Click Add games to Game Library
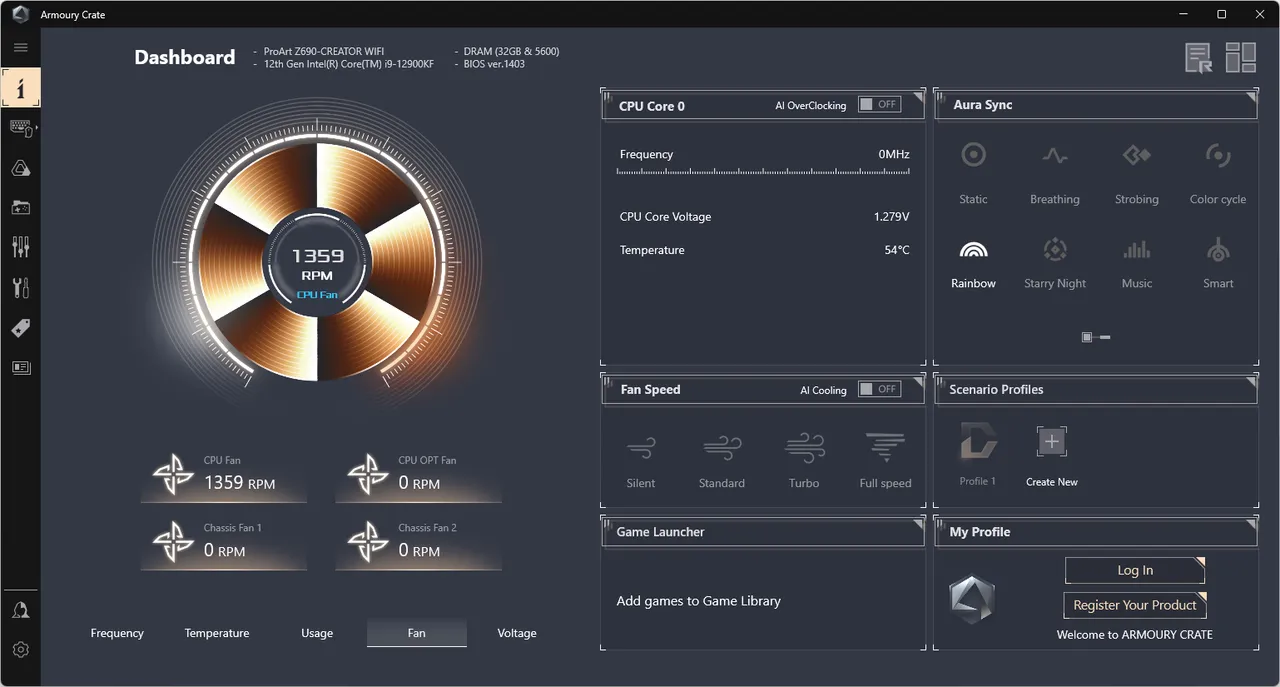The height and width of the screenshot is (687, 1280). pyautogui.click(x=699, y=601)
